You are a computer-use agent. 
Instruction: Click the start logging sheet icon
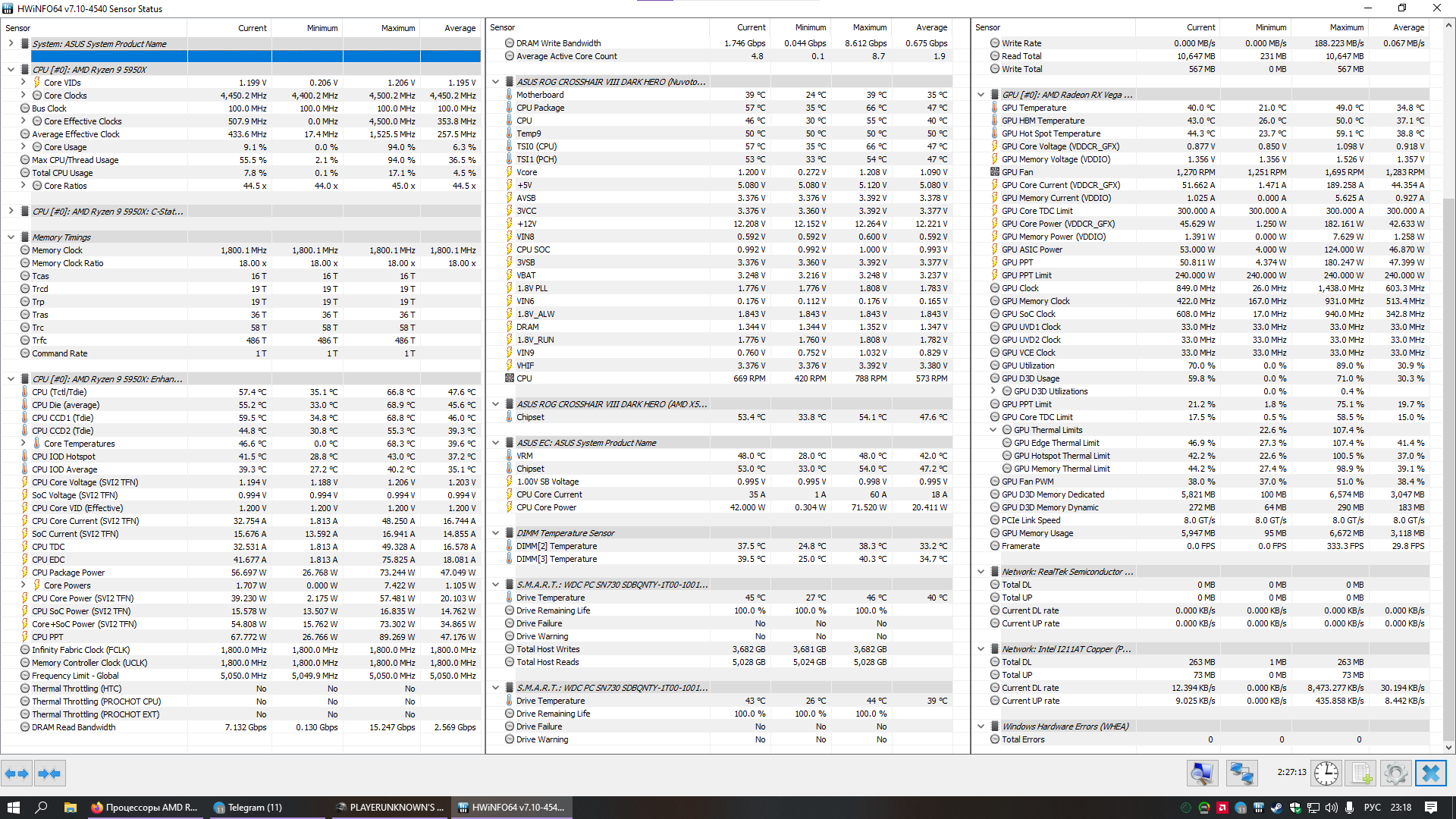click(x=1361, y=773)
